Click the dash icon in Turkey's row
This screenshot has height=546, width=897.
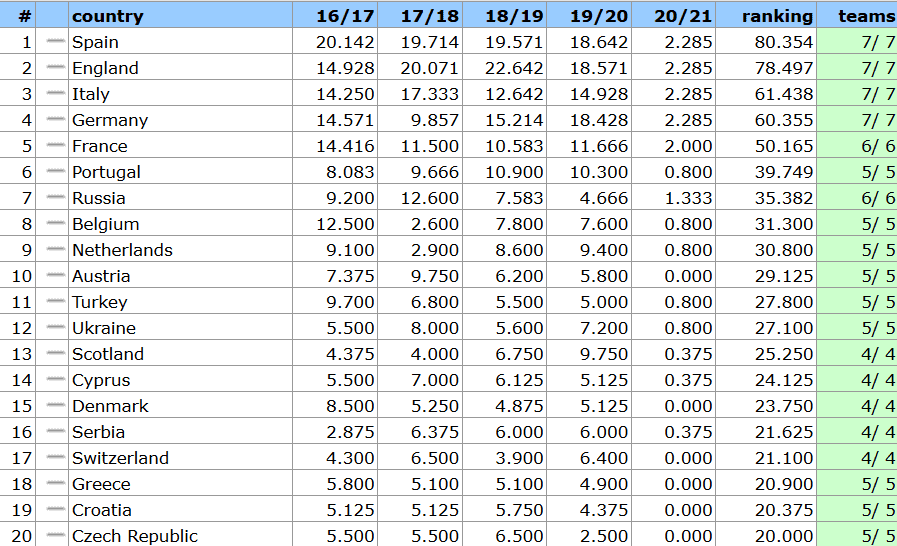pos(55,301)
